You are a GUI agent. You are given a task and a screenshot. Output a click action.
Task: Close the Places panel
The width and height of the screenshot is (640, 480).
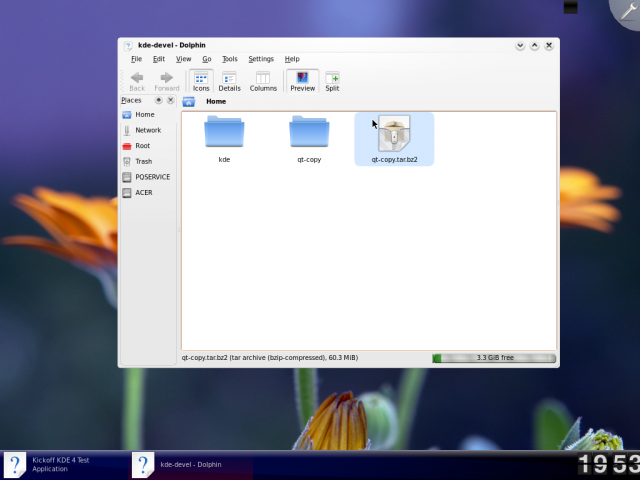point(171,100)
